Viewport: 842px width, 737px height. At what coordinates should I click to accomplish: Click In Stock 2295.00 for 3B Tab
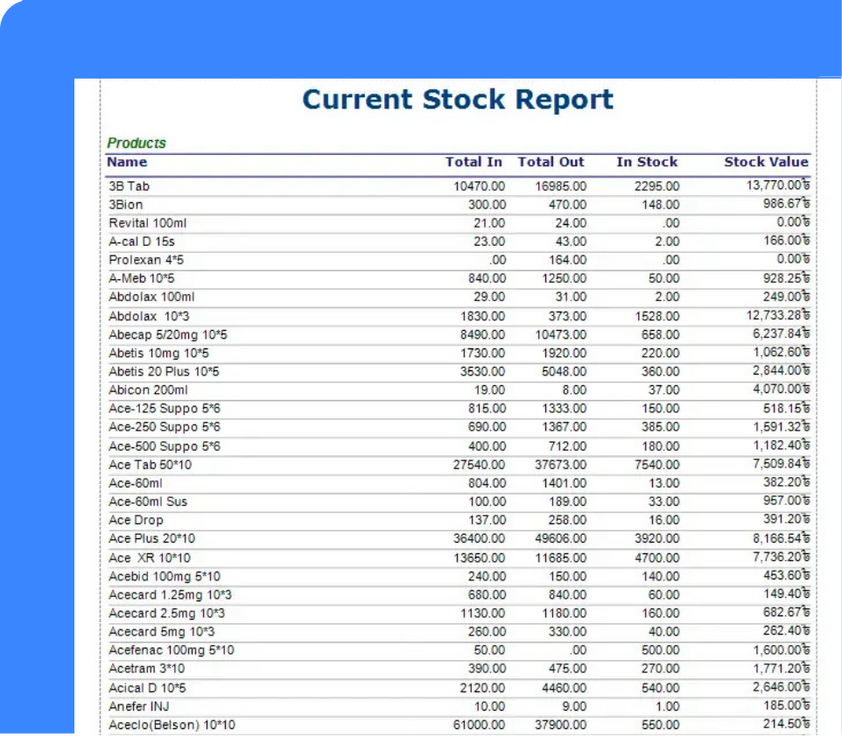click(657, 186)
